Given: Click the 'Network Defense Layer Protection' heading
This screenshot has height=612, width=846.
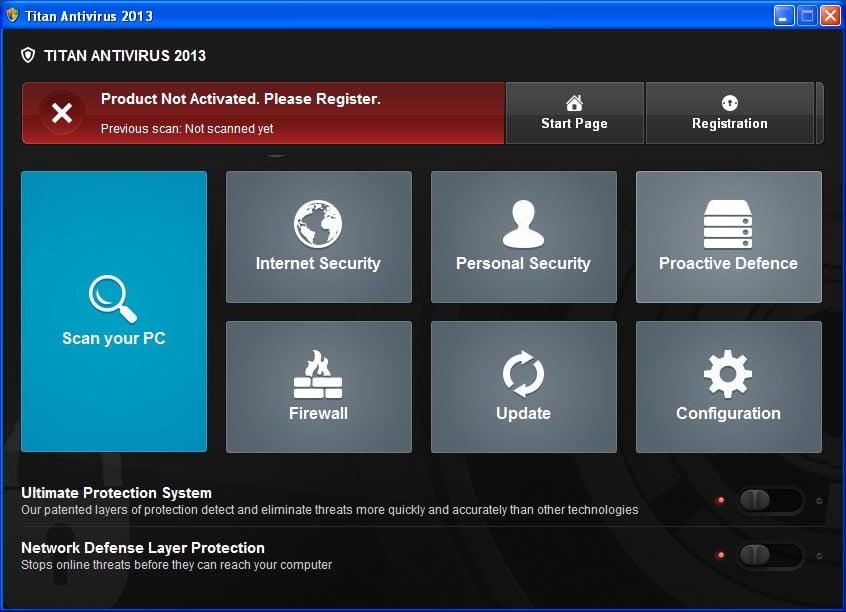Looking at the screenshot, I should [x=142, y=548].
